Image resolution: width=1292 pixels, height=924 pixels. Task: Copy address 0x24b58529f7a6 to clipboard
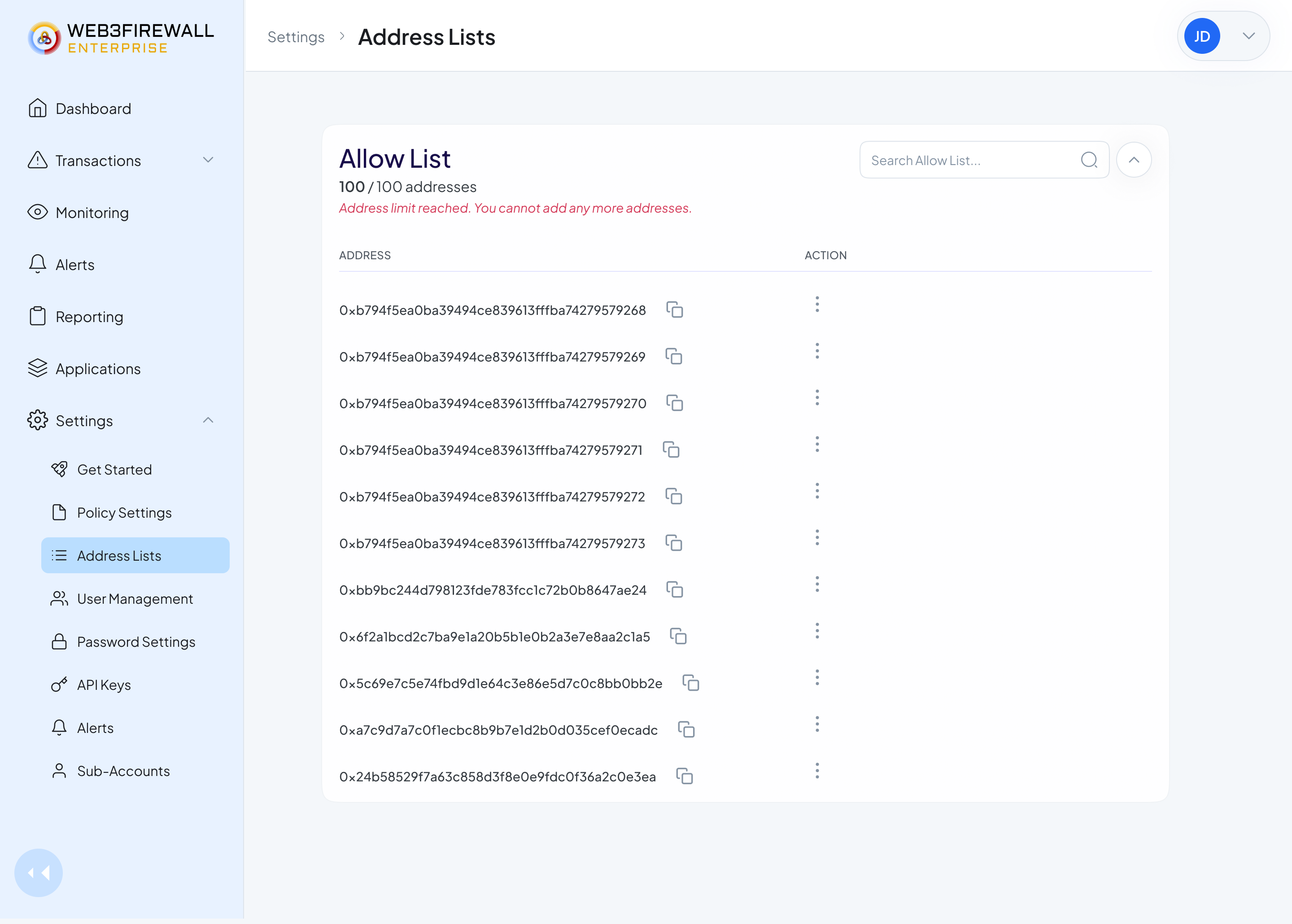[x=684, y=776]
